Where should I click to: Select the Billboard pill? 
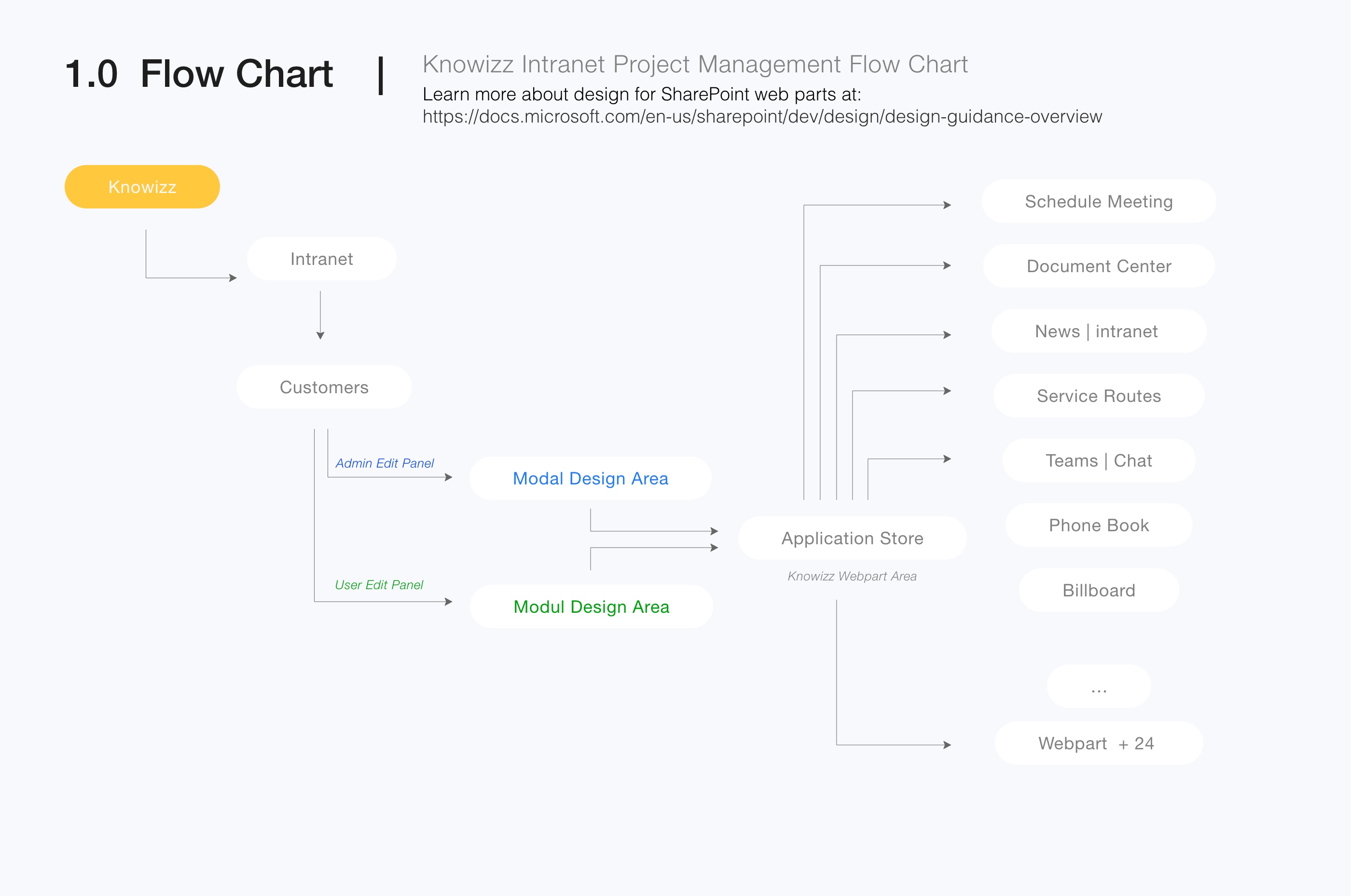(x=1098, y=590)
